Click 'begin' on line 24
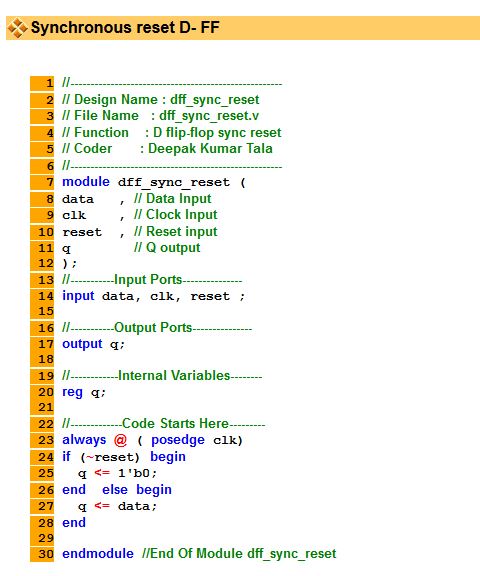480x576 pixels. (x=168, y=457)
